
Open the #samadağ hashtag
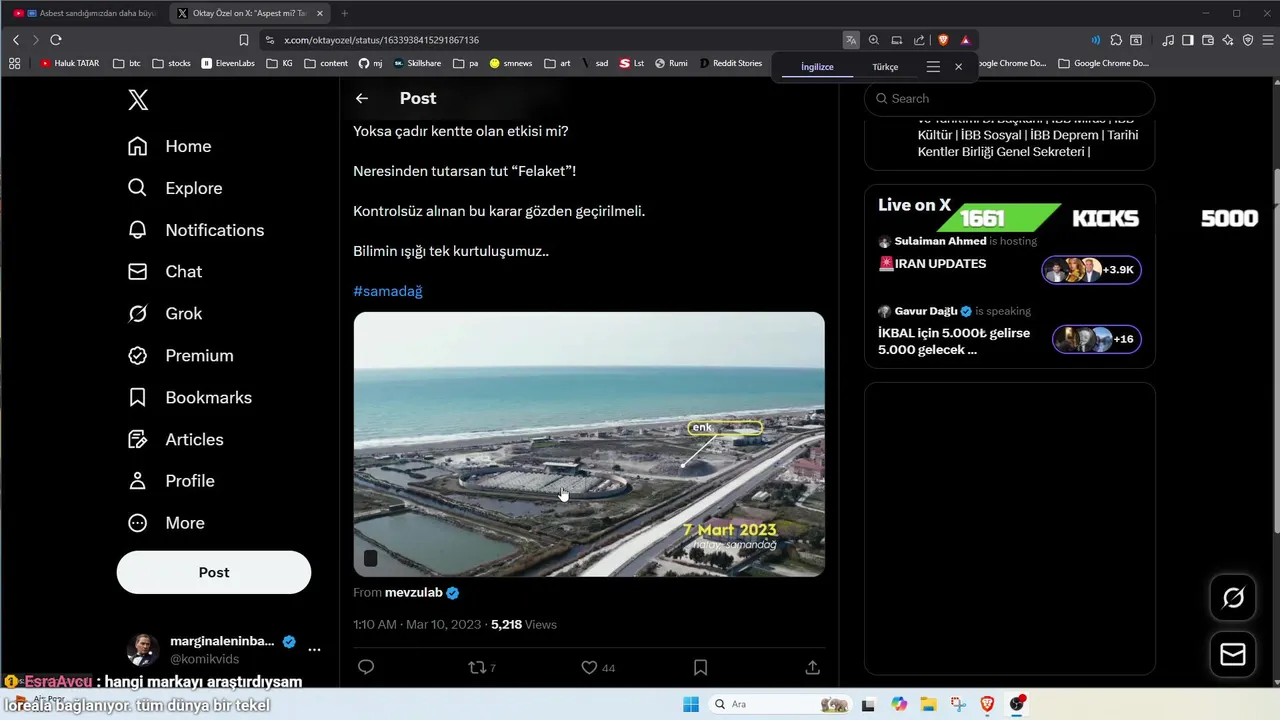(388, 291)
